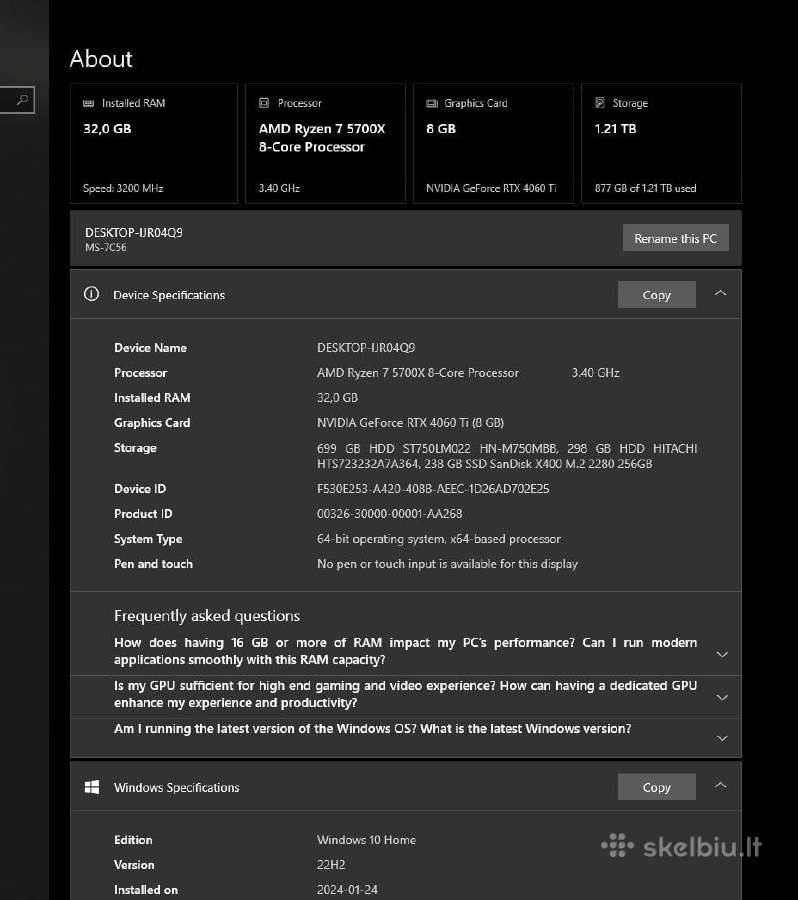Viewport: 798px width, 900px height.
Task: Click the About page heading
Action: click(101, 59)
